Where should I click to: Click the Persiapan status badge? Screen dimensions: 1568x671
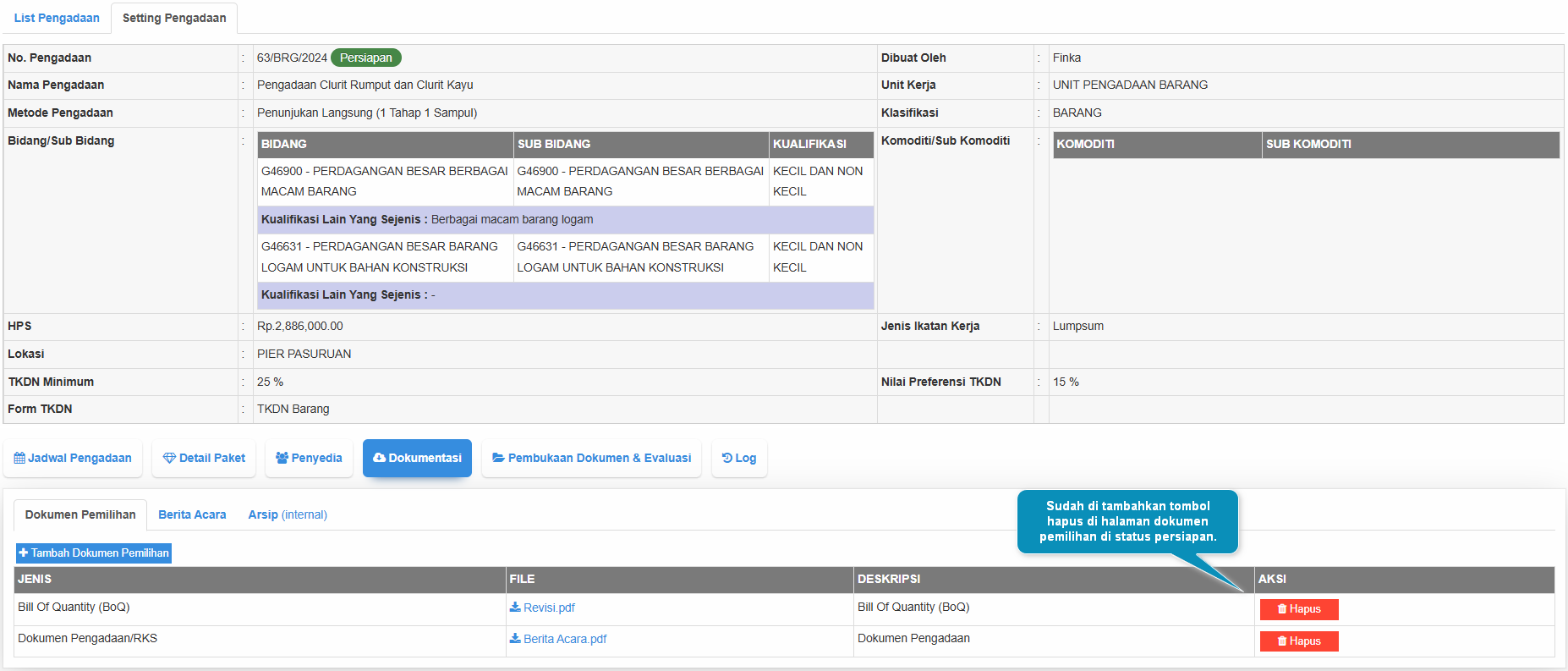[x=365, y=58]
